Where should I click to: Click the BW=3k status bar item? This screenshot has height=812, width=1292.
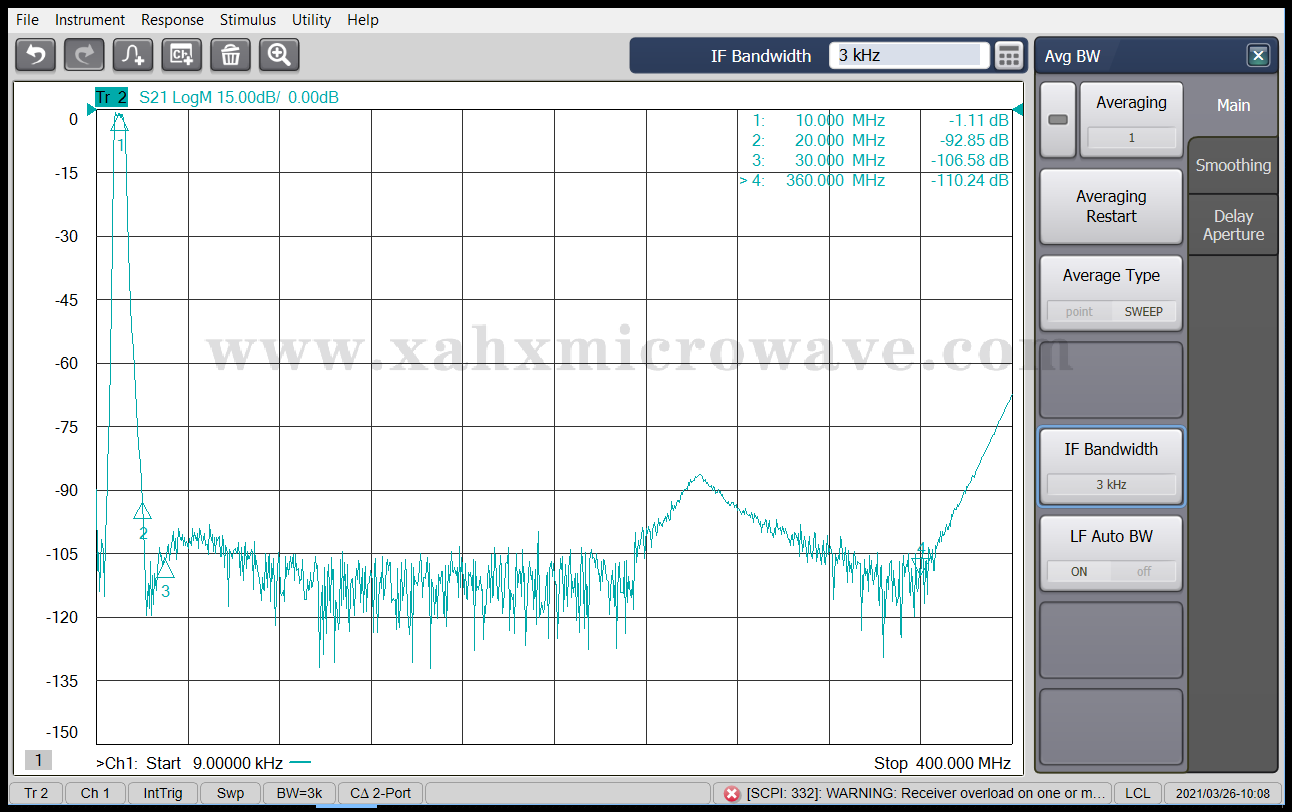299,793
